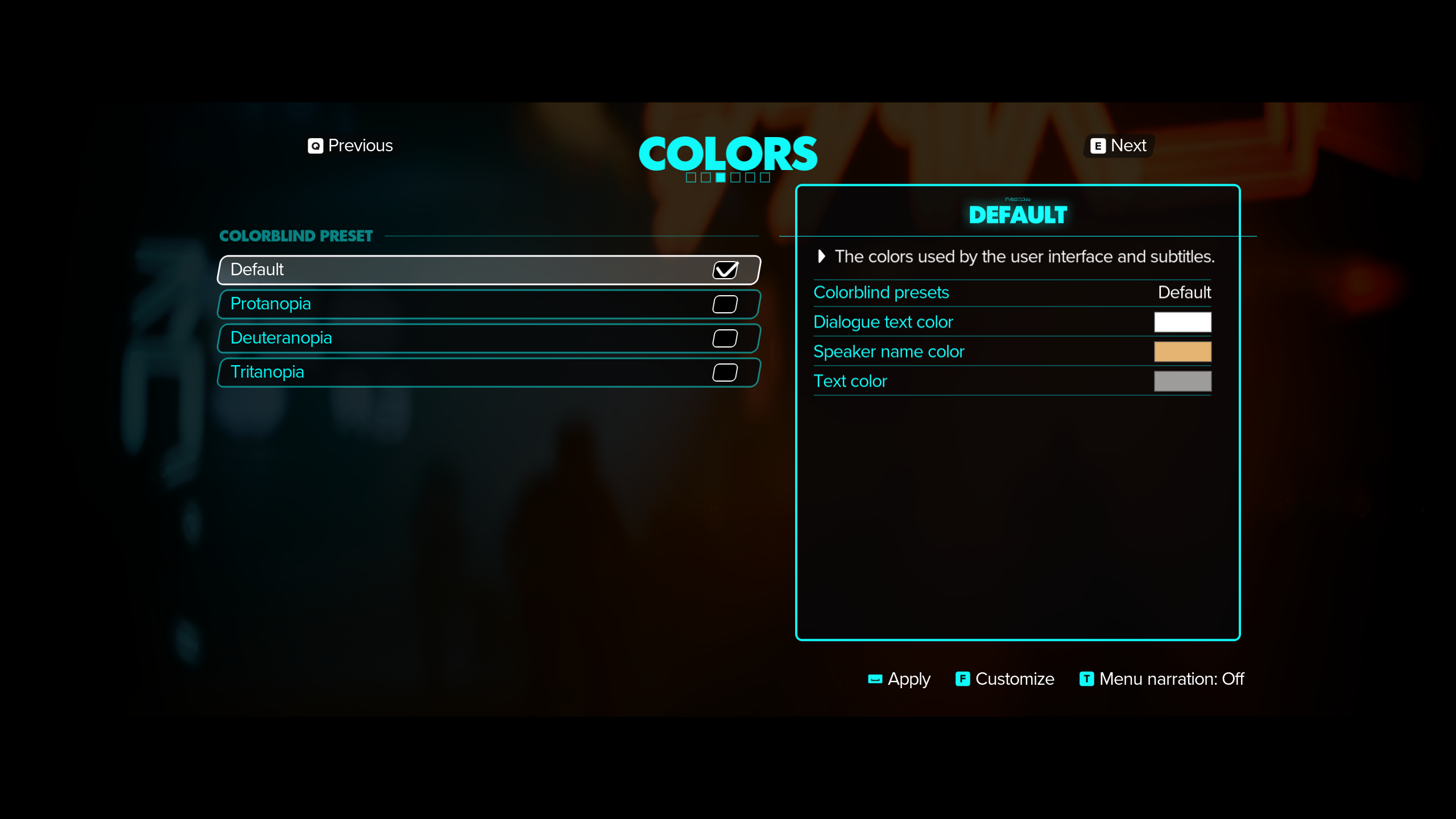Screen dimensions: 1456x819
Task: Enable the Protanopia colorblind preset
Action: pos(725,303)
